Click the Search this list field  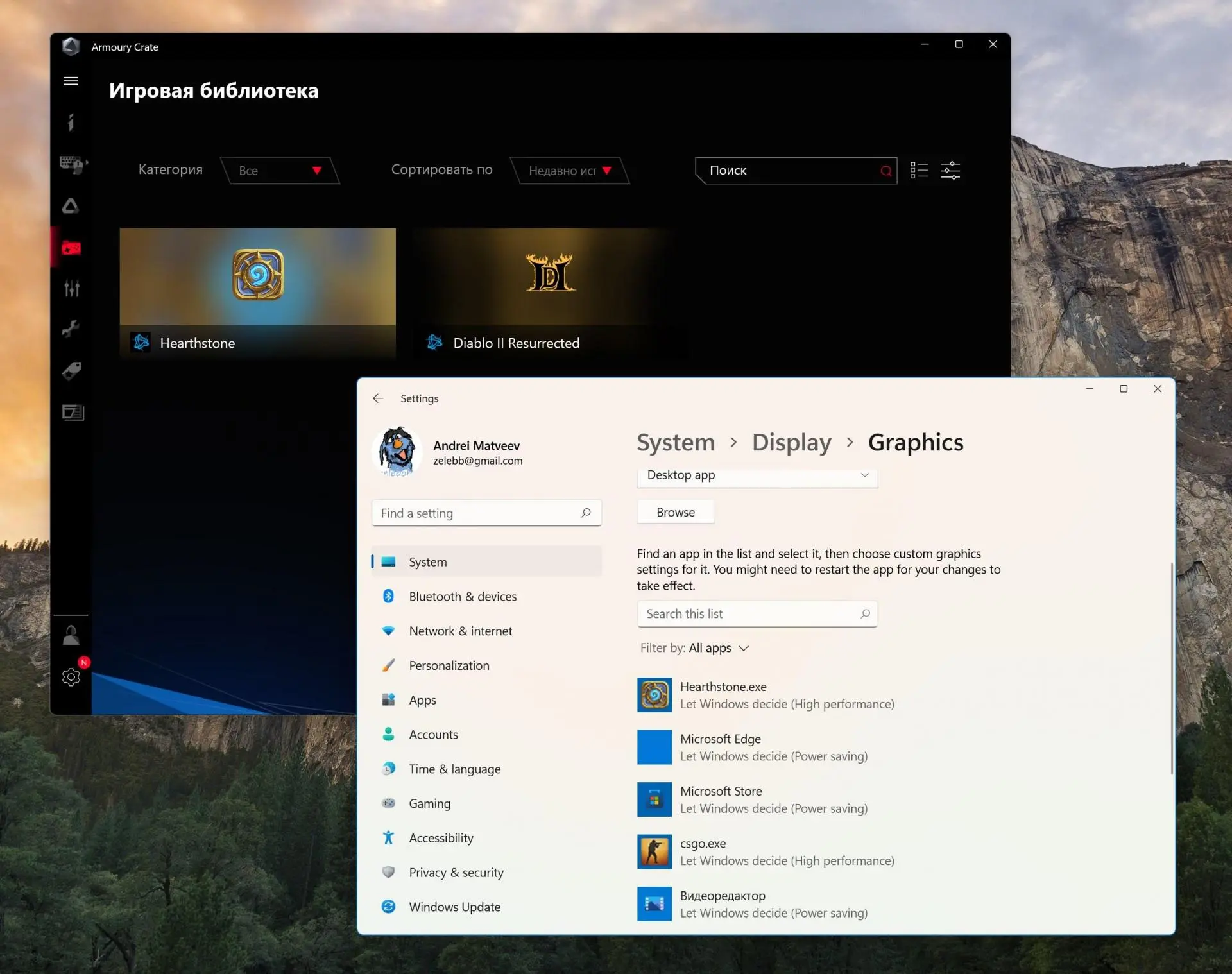click(757, 613)
